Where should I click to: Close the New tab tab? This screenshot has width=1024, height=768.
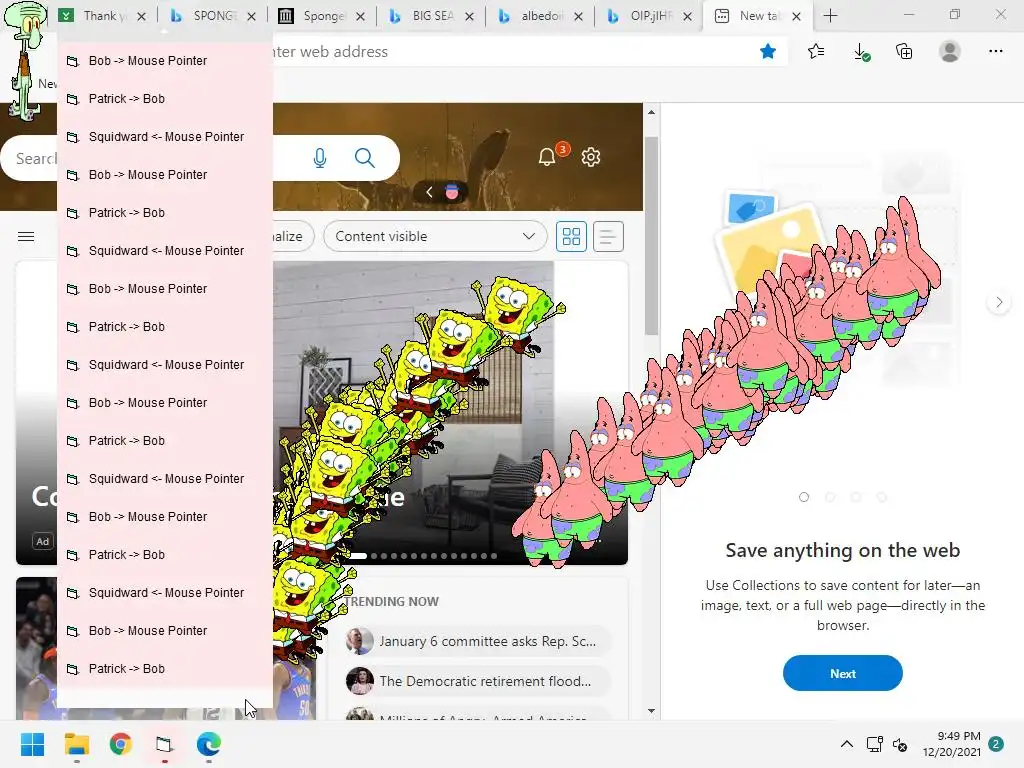[x=796, y=16]
